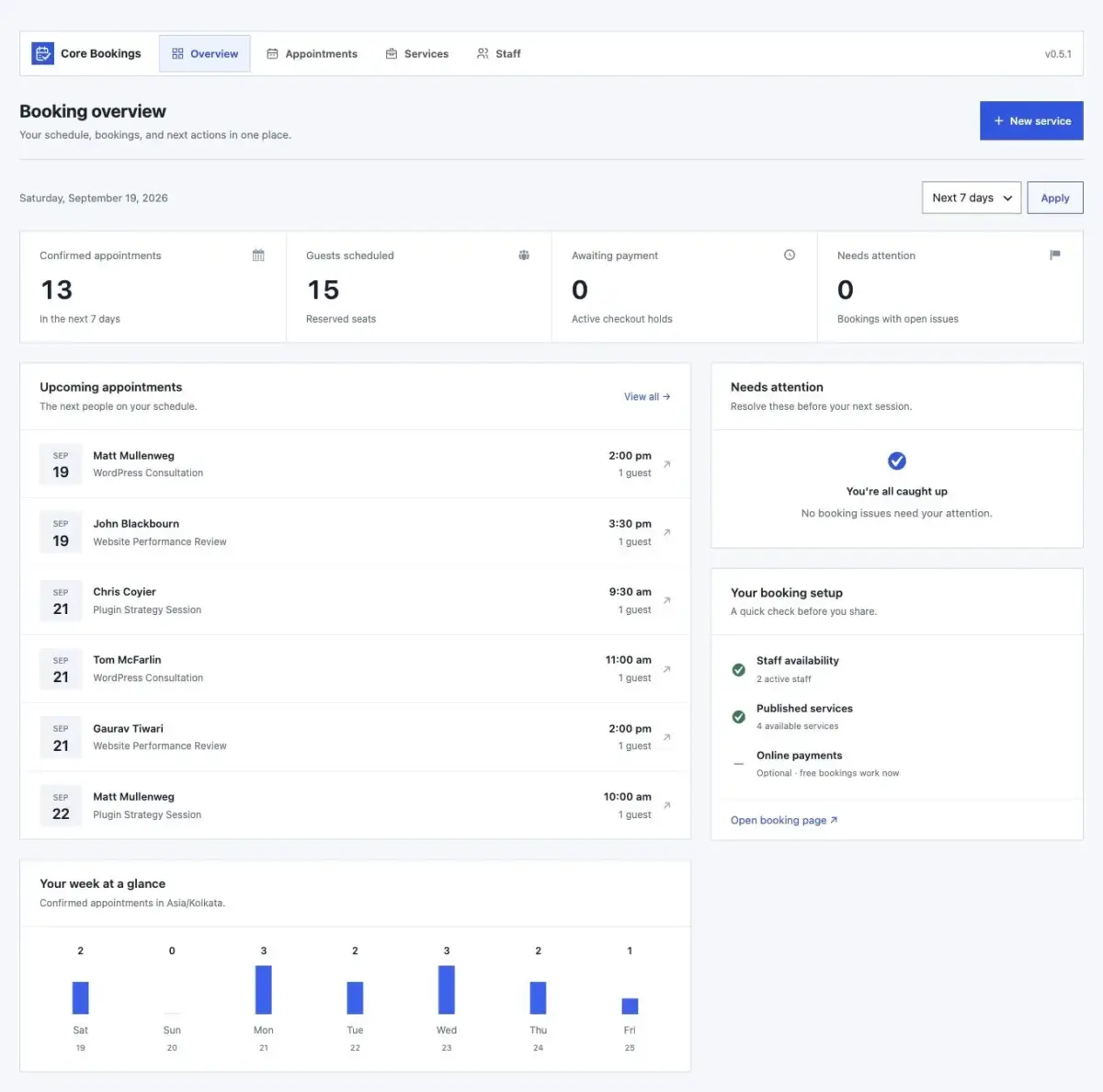Open Gaurav Tiwari appointment arrow
The height and width of the screenshot is (1092, 1103).
click(x=667, y=737)
